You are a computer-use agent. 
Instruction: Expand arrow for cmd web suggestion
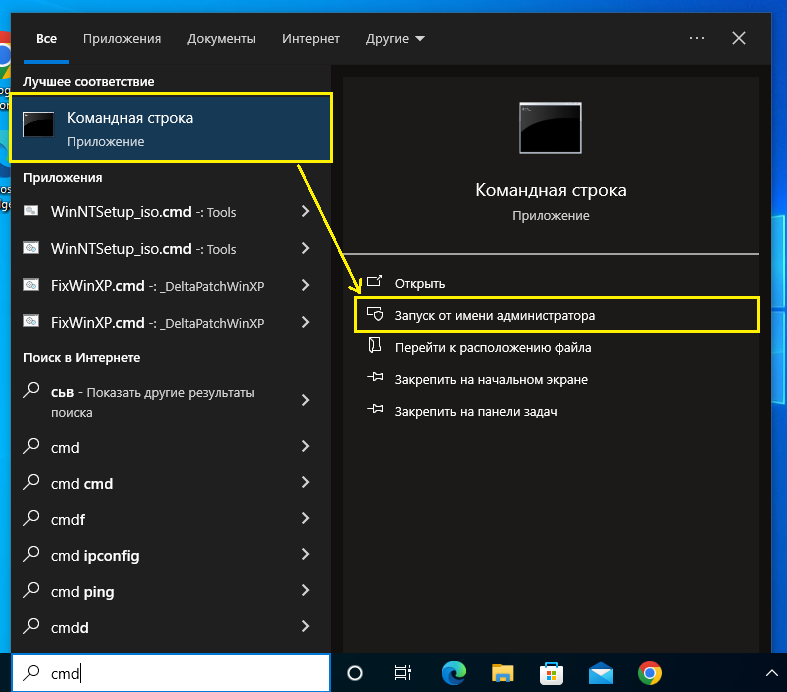pos(305,446)
